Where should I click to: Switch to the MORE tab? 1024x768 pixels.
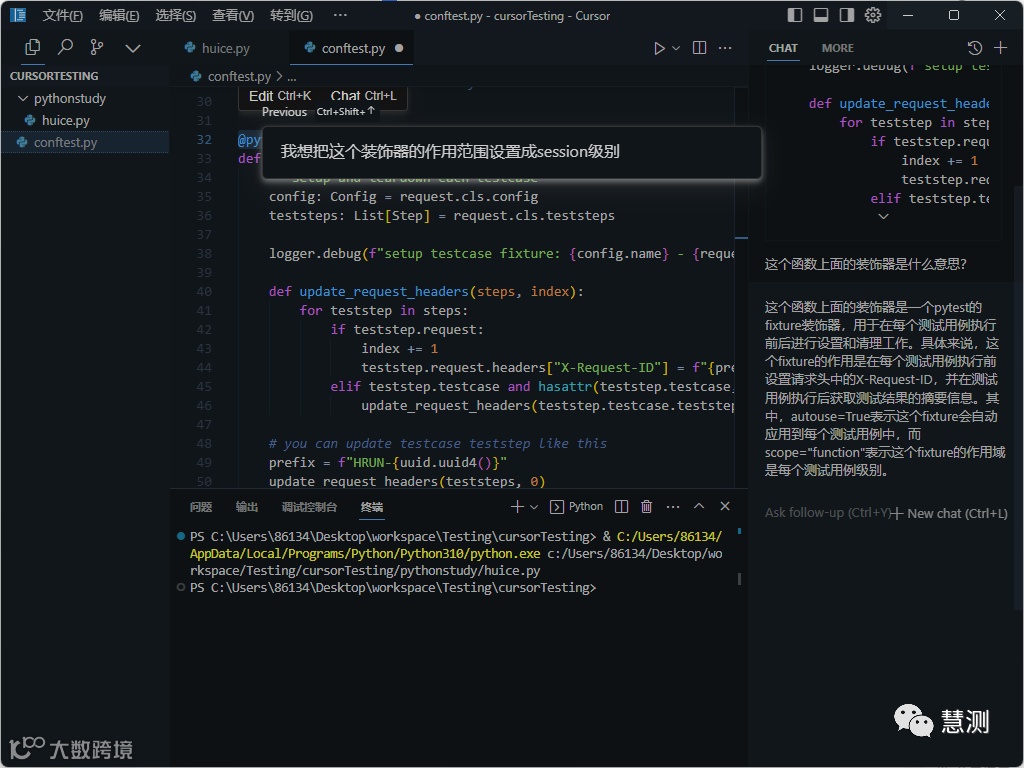837,48
